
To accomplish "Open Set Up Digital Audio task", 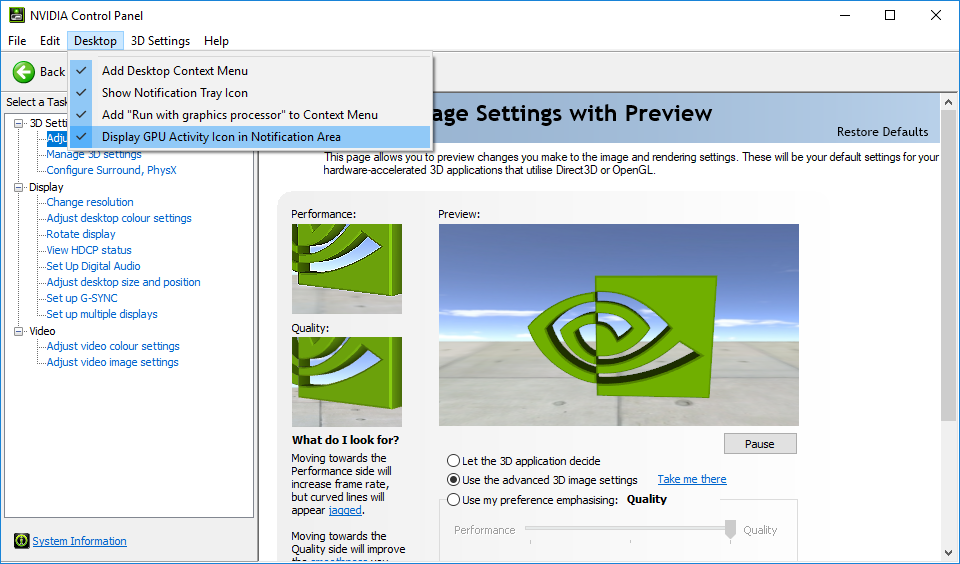I will [93, 266].
